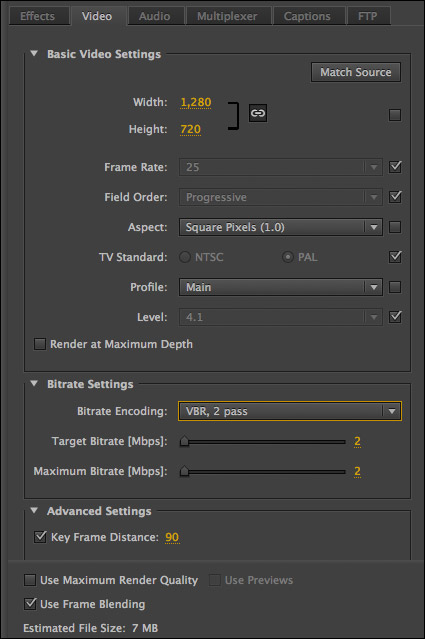Collapse the Advanced Settings section
425x639 pixels.
pyautogui.click(x=34, y=510)
